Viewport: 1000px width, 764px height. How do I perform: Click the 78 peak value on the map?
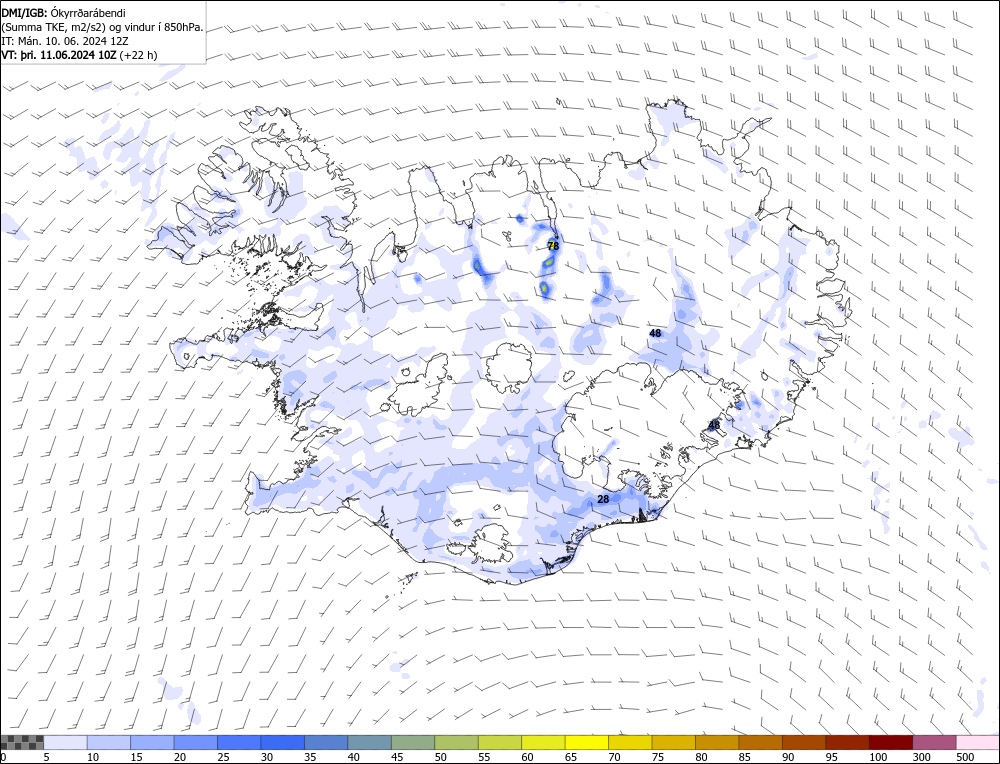click(554, 246)
